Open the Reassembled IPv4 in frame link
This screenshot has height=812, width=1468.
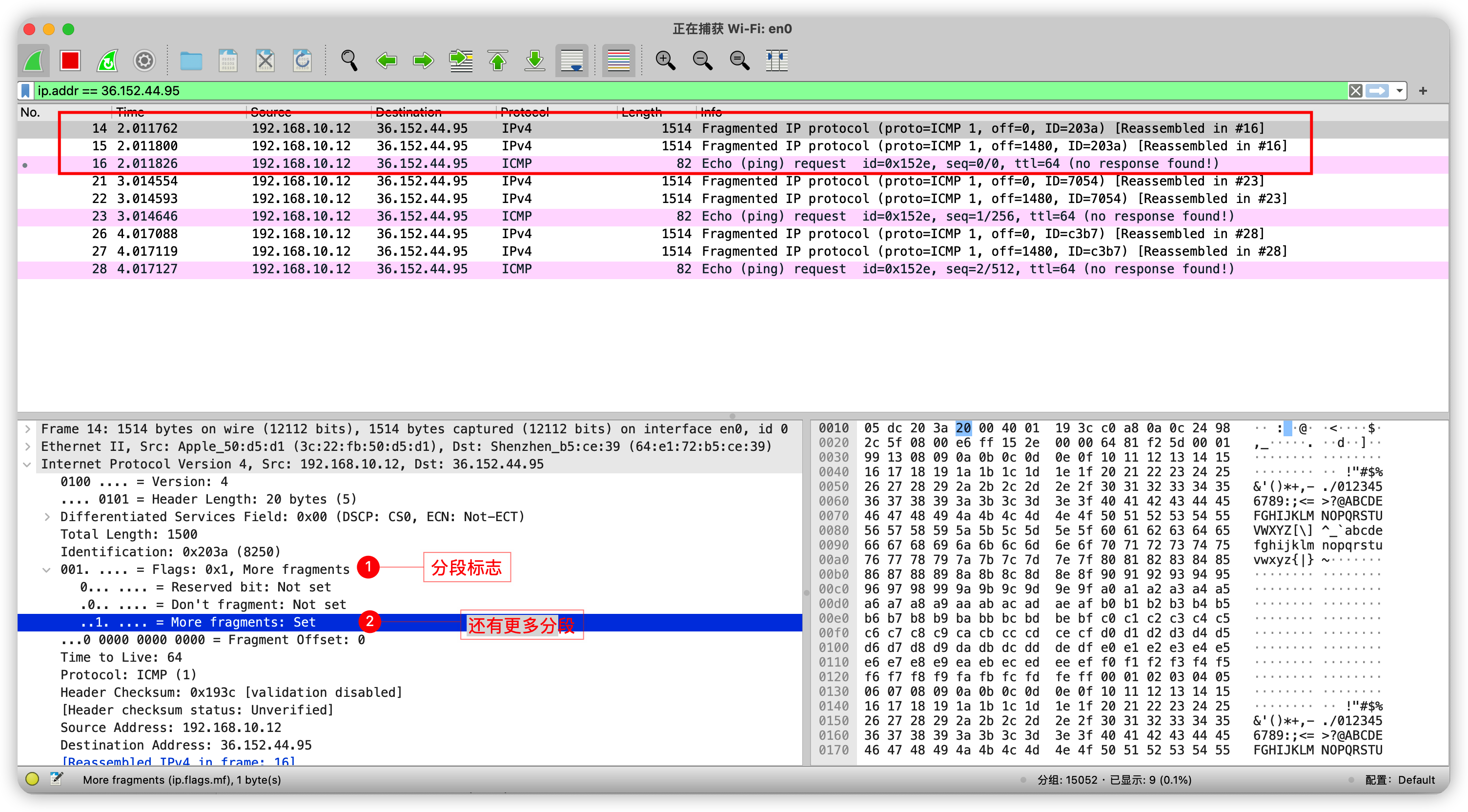tap(178, 761)
